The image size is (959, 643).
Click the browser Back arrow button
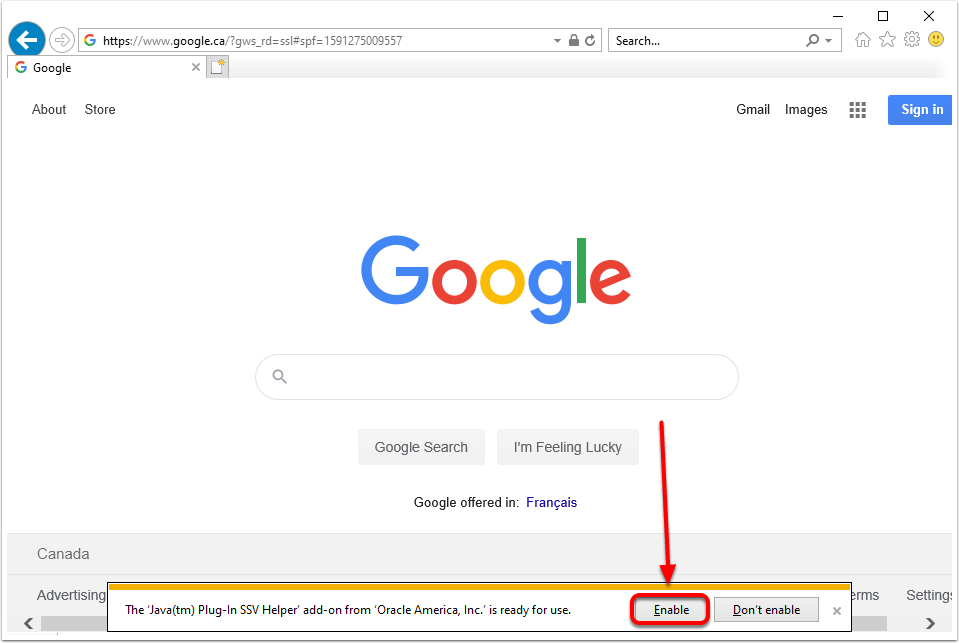27,40
